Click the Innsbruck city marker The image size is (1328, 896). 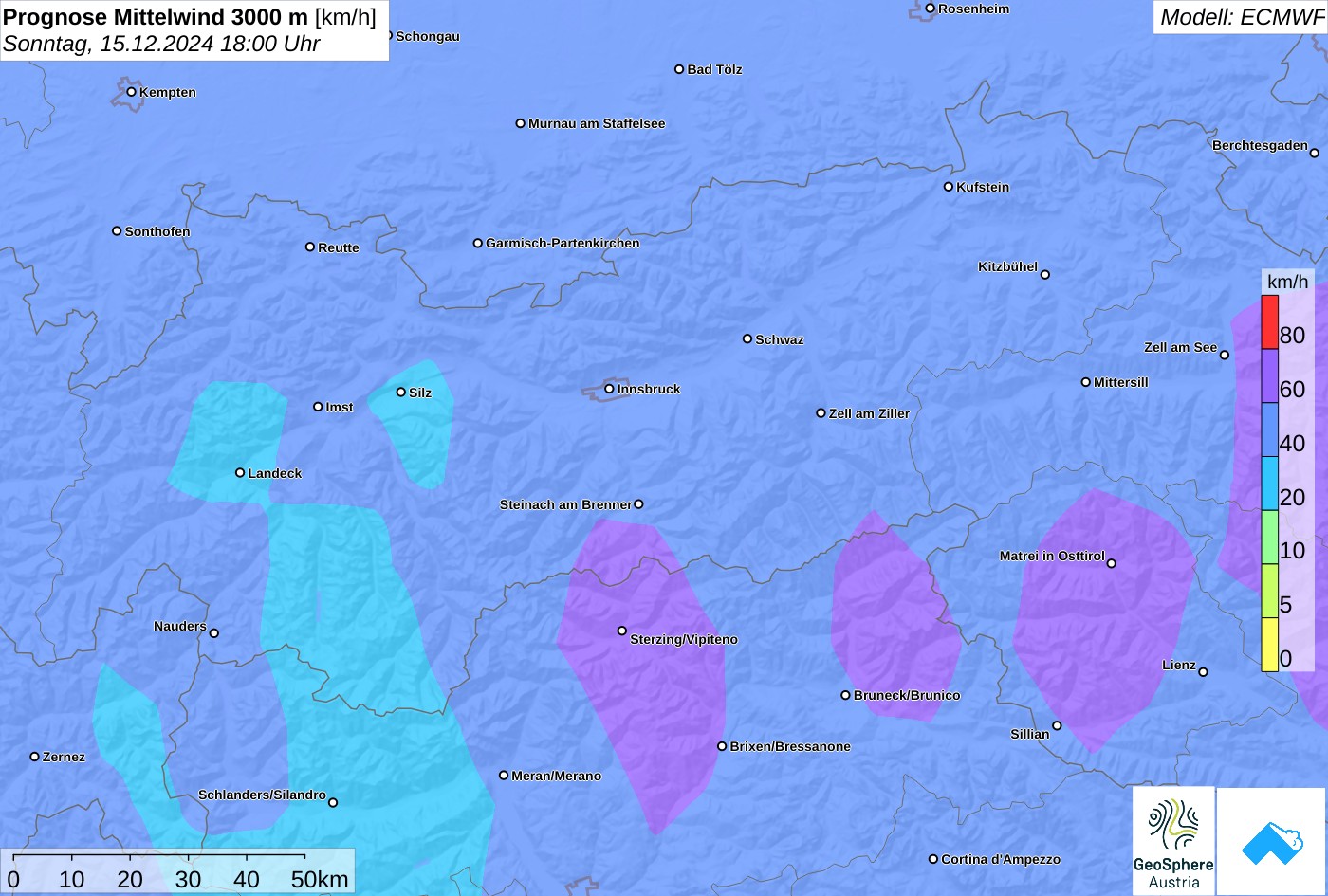609,389
